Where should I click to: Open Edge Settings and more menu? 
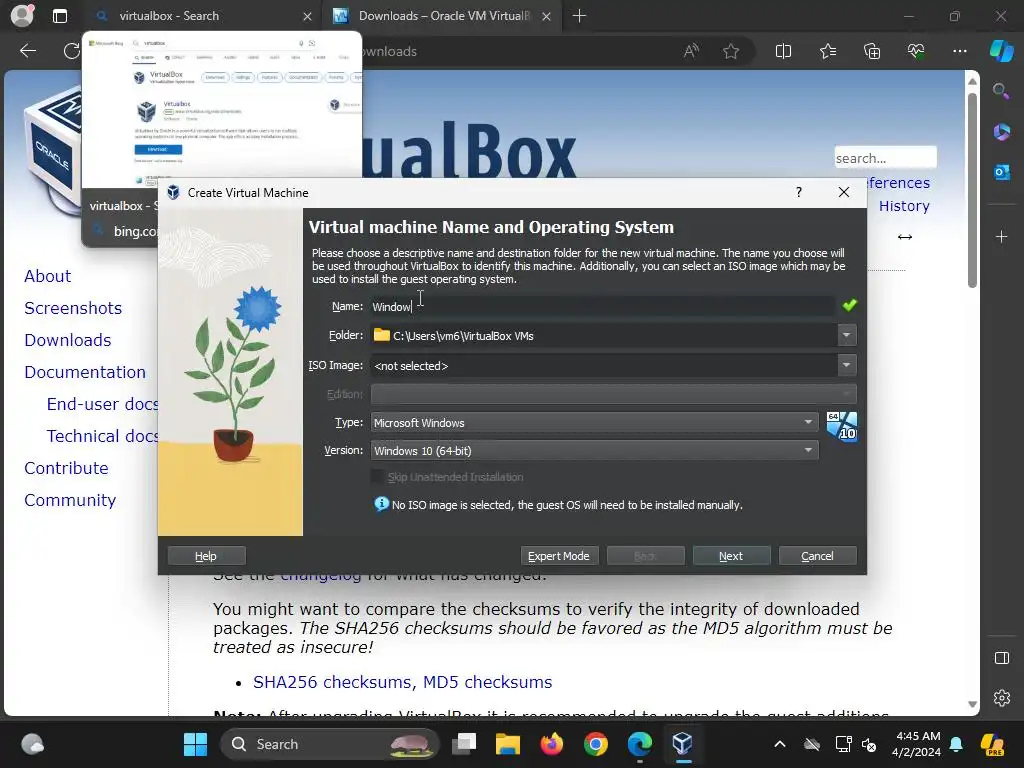click(x=959, y=51)
